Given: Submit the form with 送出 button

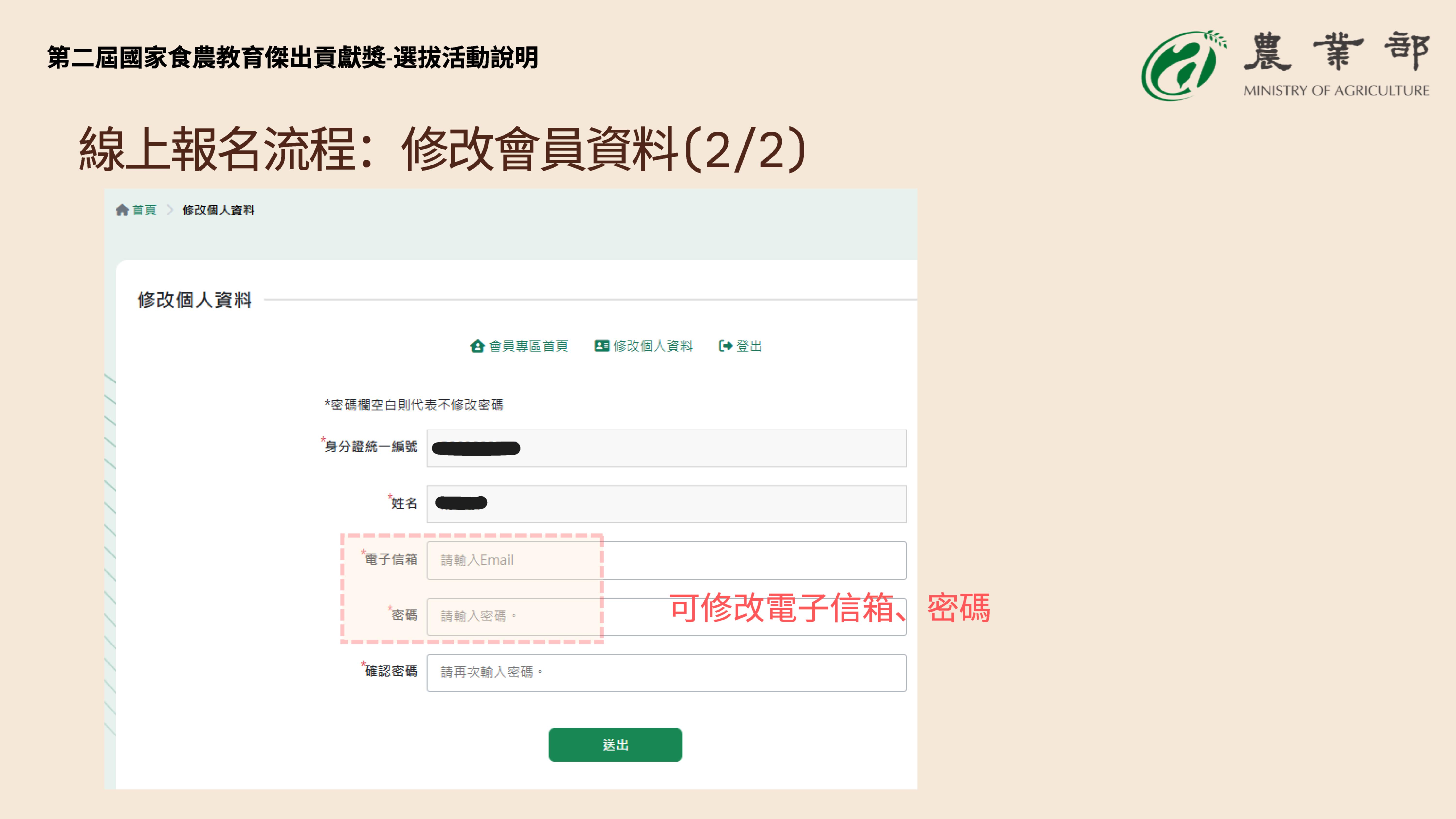Looking at the screenshot, I should pos(615,745).
